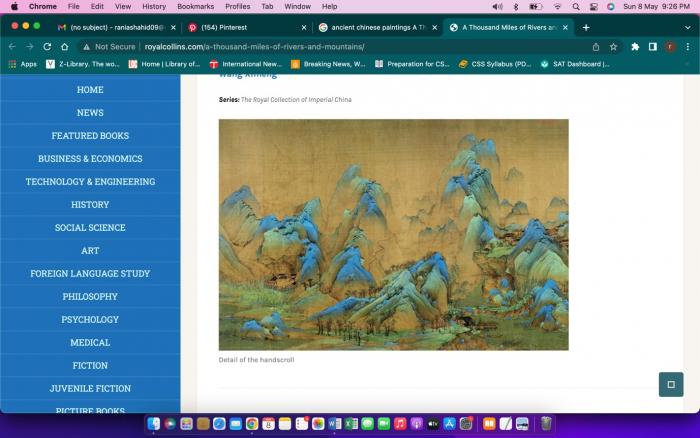Click the floating square button at bottom-right

coord(671,384)
